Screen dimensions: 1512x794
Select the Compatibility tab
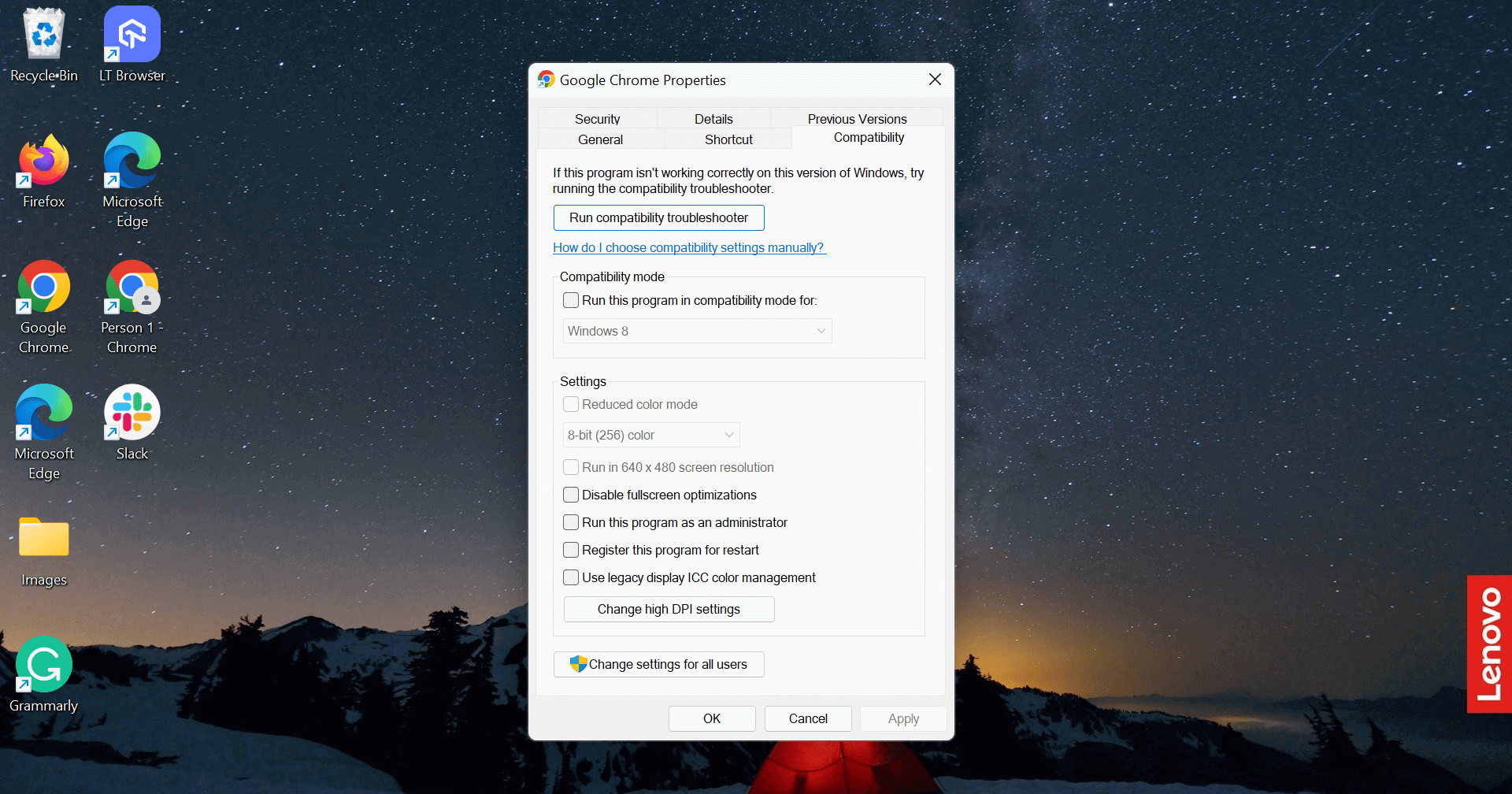tap(869, 138)
